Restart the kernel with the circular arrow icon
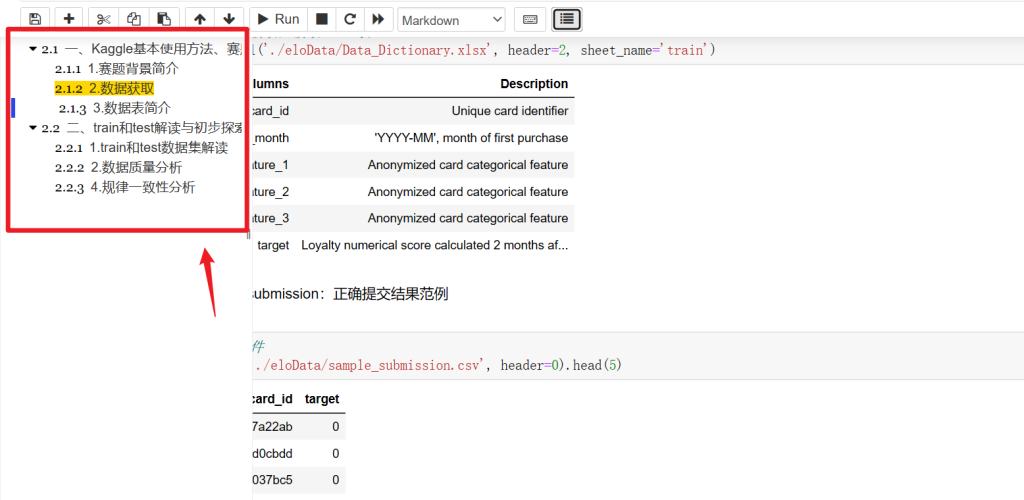 tap(349, 19)
